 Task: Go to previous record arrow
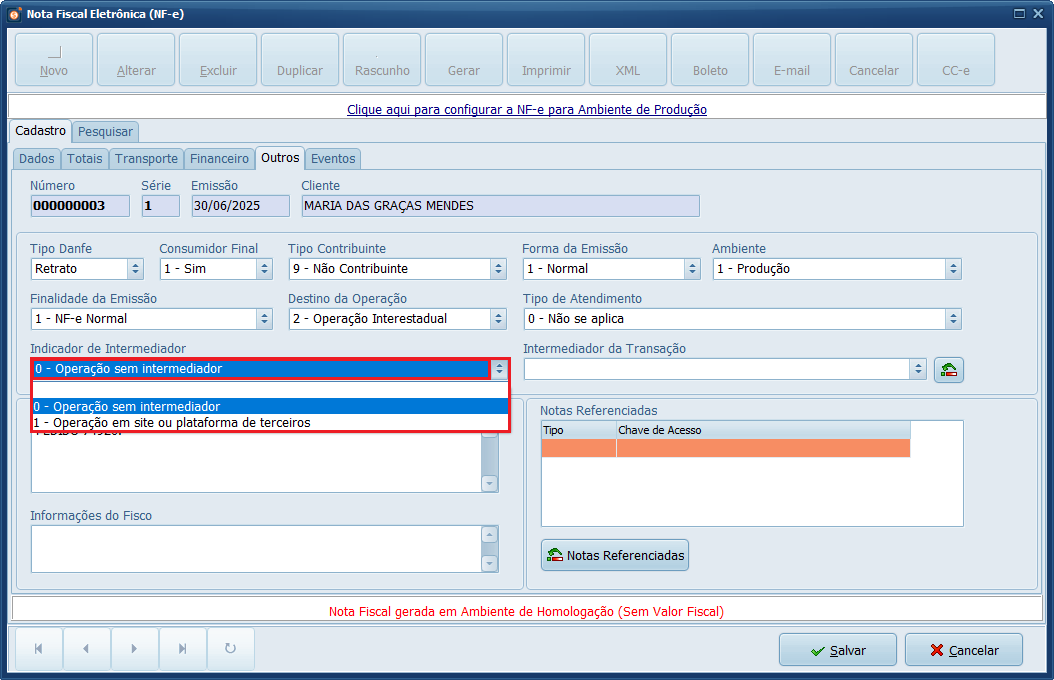(86, 649)
